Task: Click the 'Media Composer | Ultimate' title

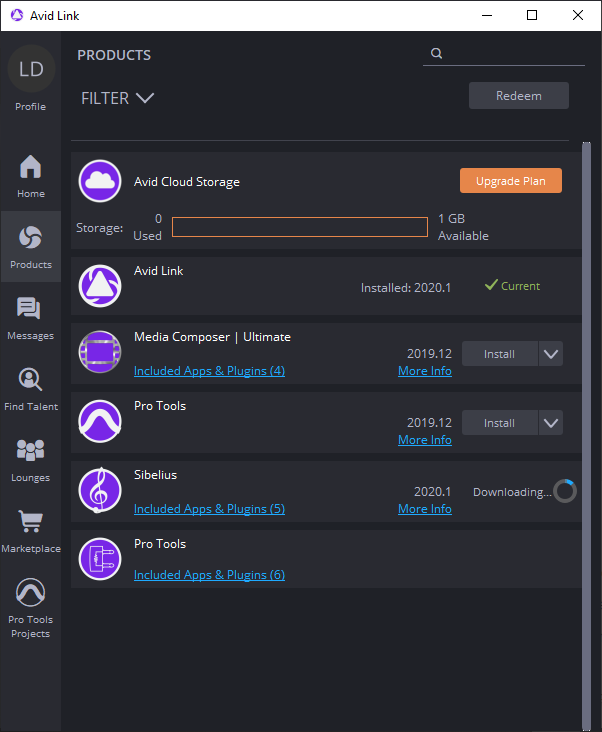Action: click(212, 337)
